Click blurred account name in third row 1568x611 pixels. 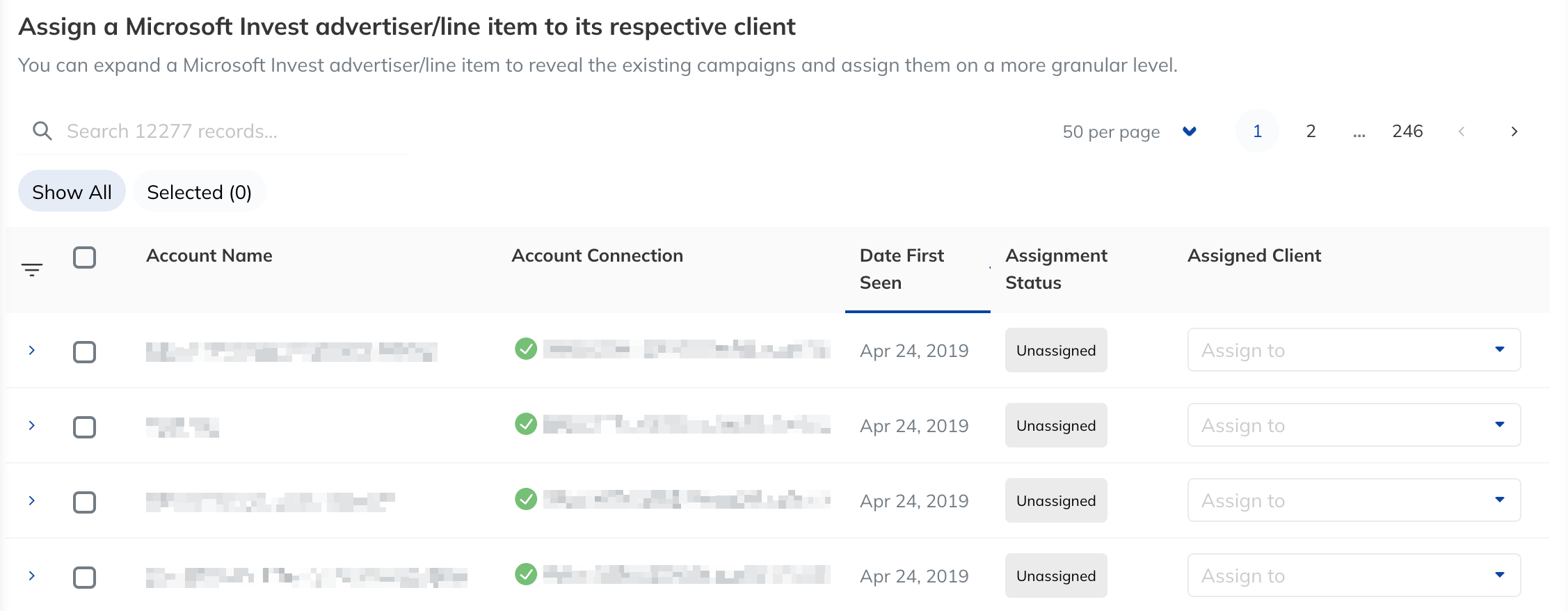point(270,502)
